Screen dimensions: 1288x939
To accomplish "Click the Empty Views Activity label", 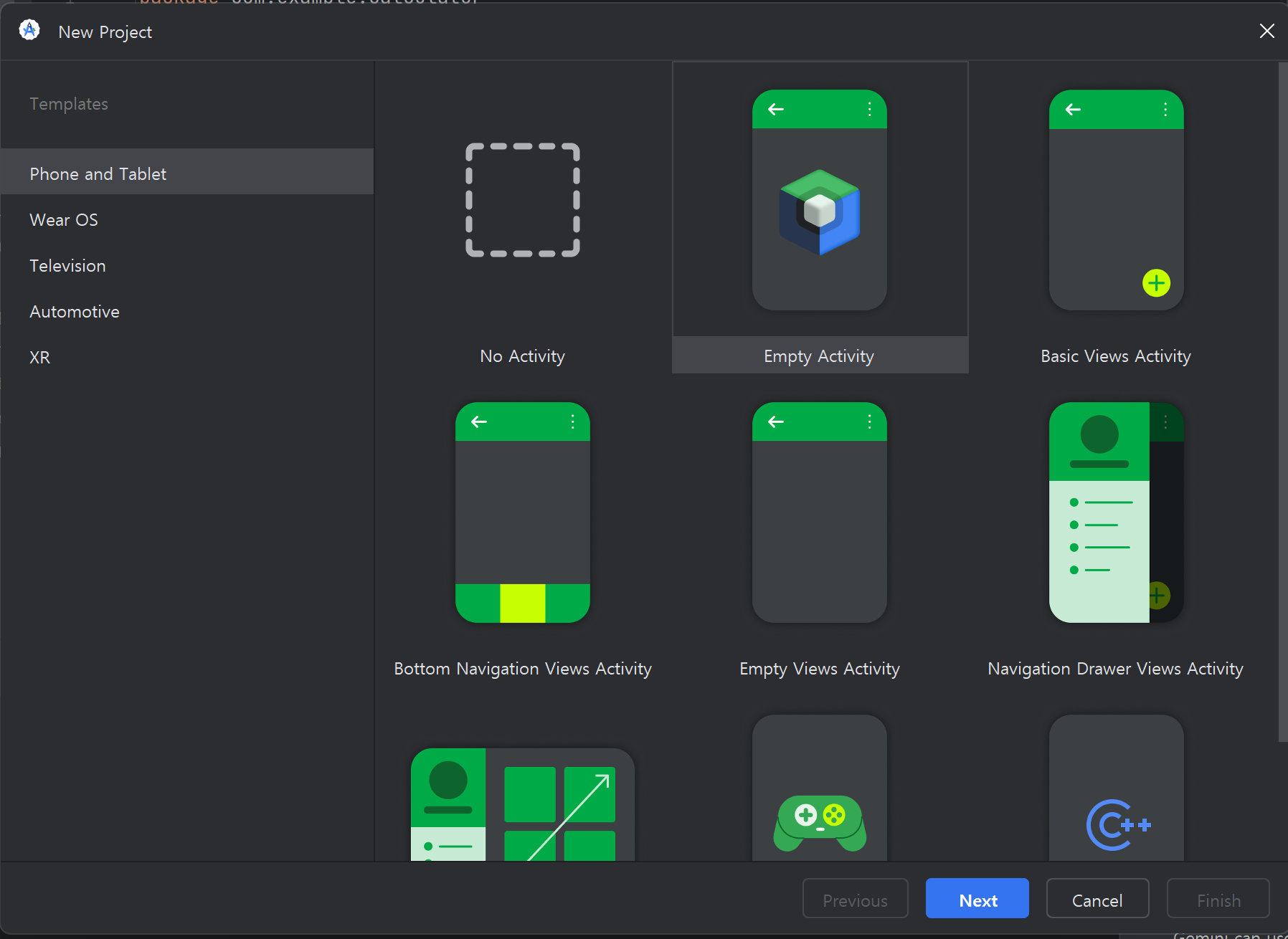I will [x=820, y=669].
